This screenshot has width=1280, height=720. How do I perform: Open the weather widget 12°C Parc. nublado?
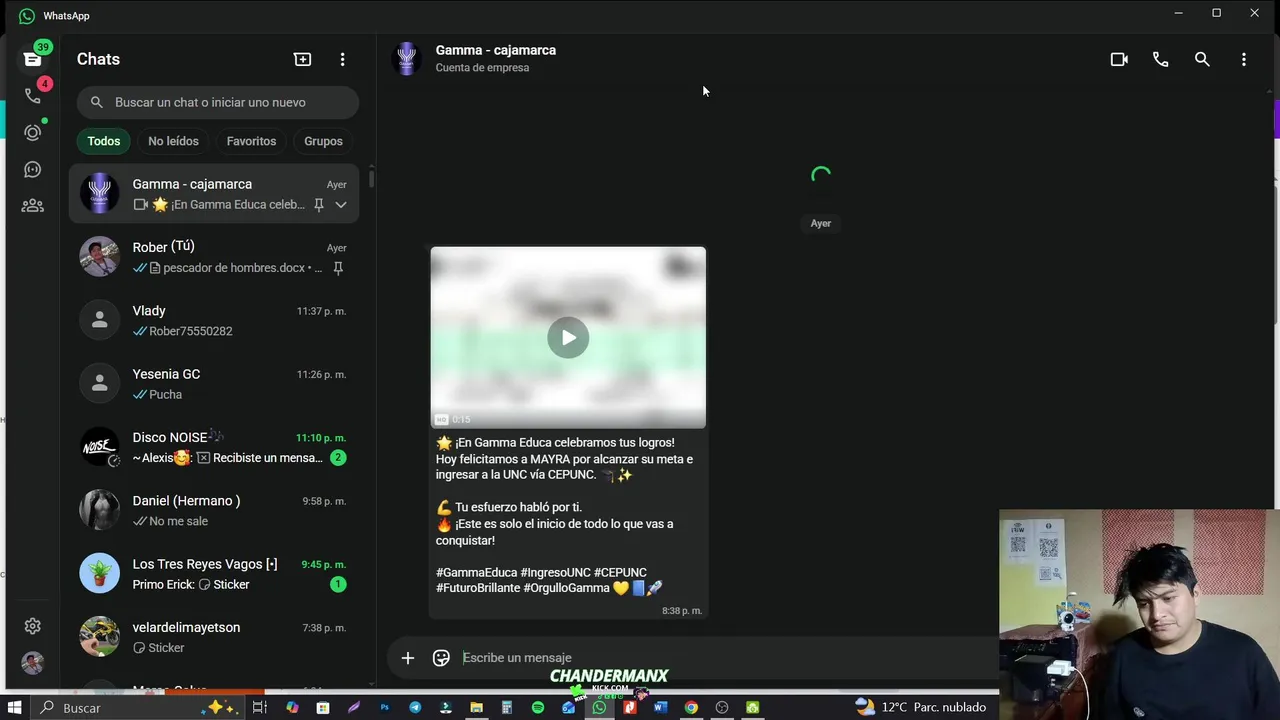[921, 708]
